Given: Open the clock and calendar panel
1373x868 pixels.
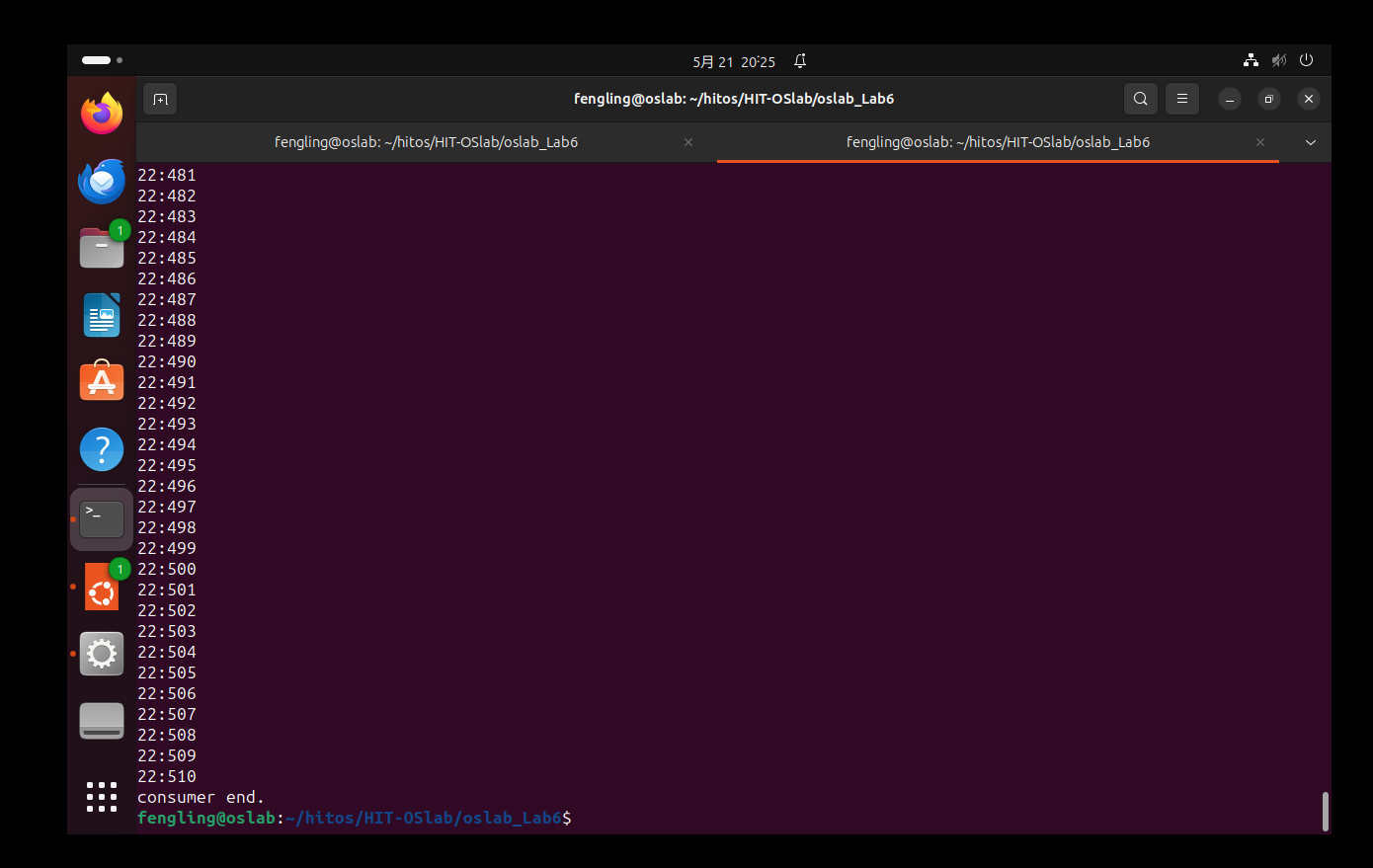Looking at the screenshot, I should pyautogui.click(x=734, y=61).
